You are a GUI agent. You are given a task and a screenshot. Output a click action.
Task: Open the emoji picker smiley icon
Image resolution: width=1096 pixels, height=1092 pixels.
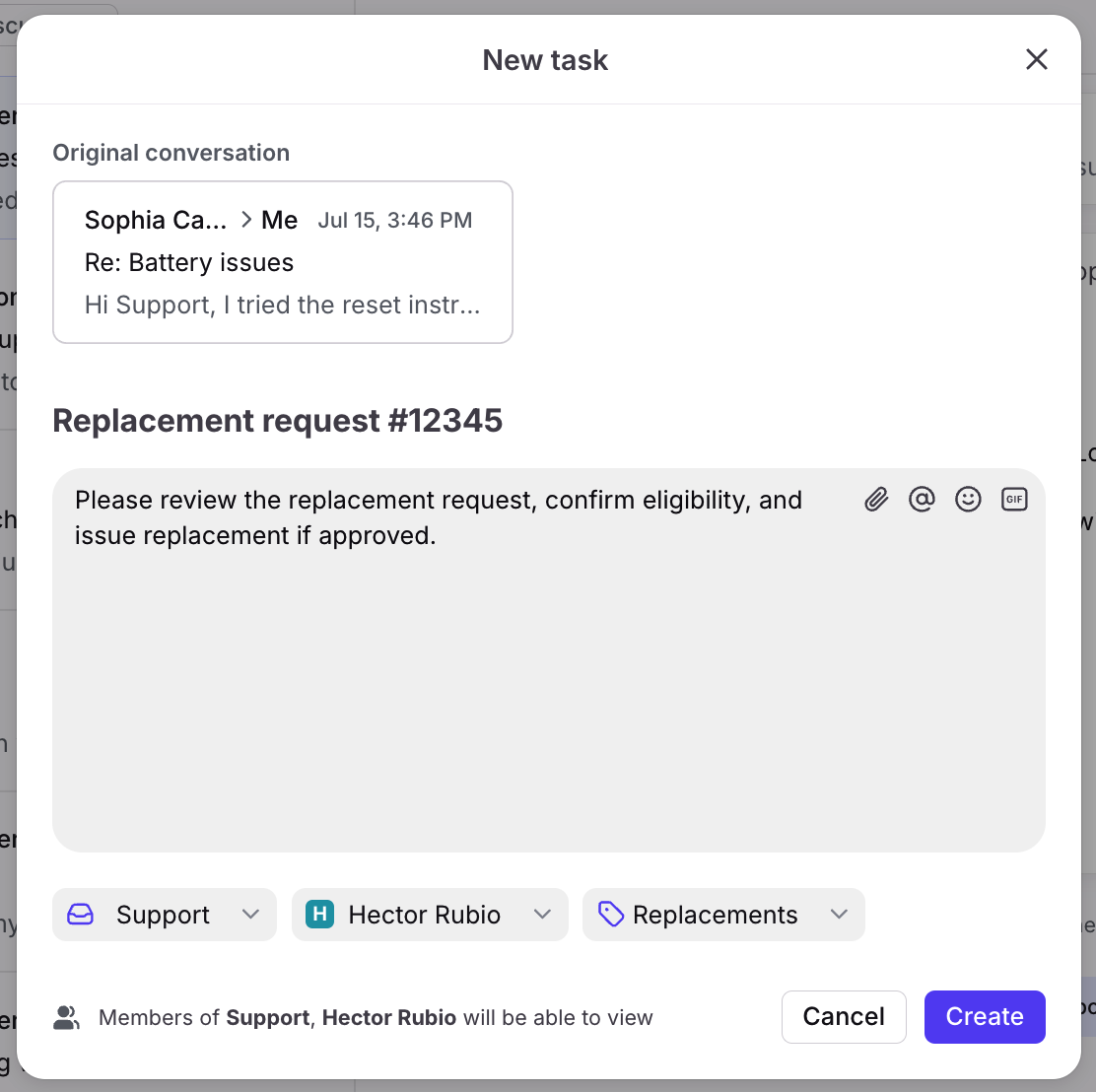(968, 499)
